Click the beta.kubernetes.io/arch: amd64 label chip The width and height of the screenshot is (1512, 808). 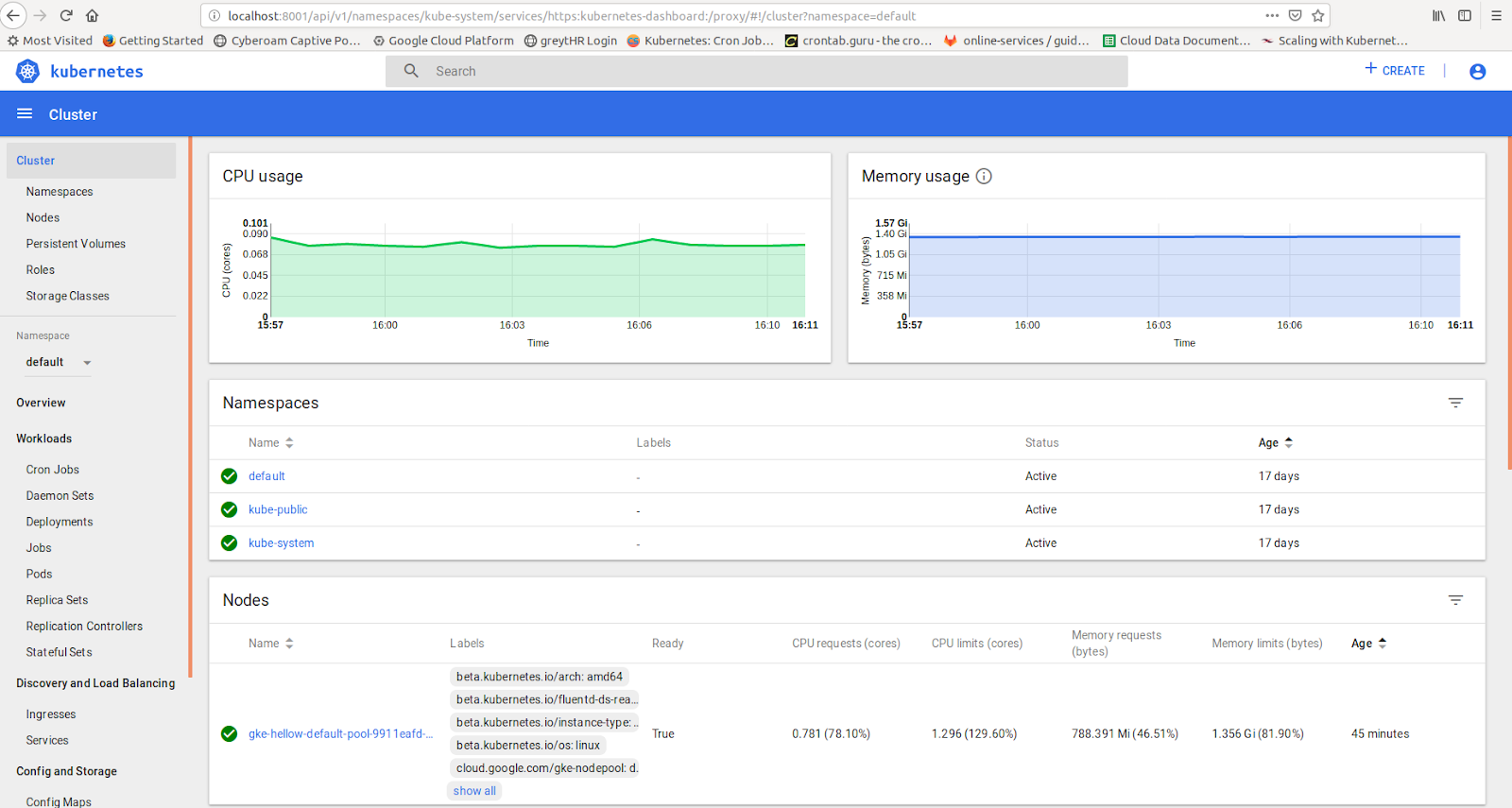point(540,677)
